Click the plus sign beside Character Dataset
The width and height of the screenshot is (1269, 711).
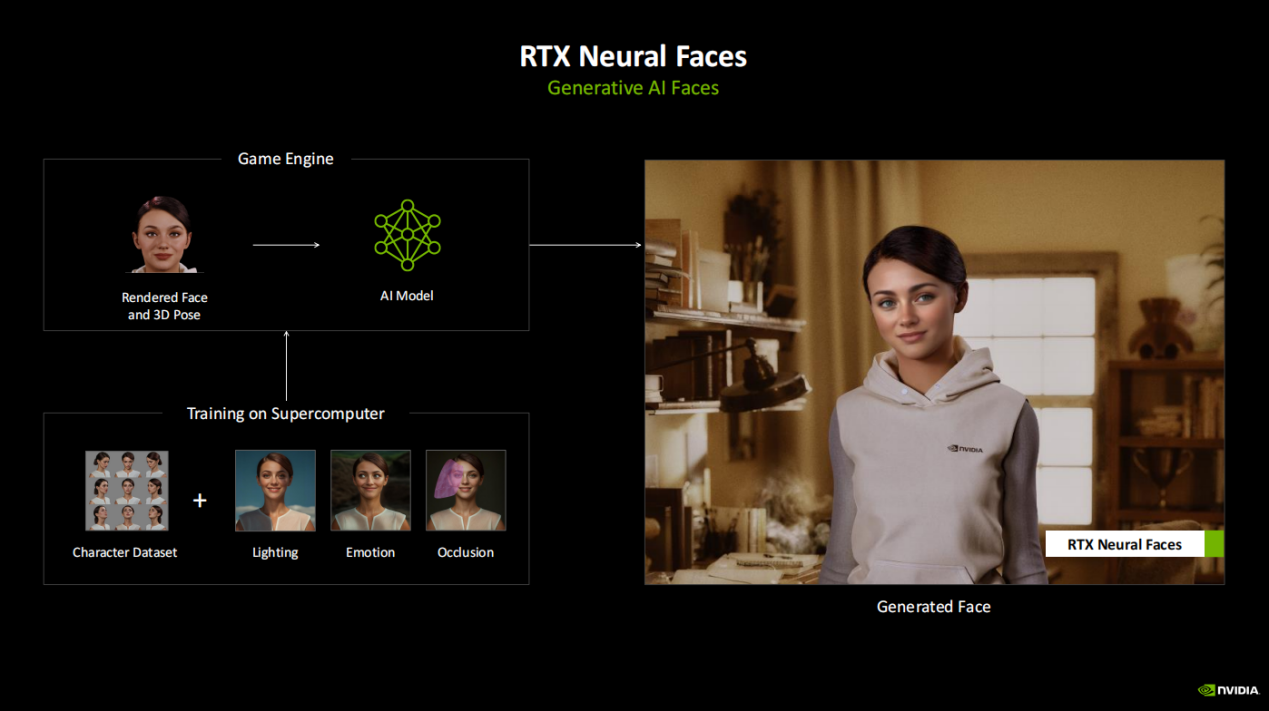200,500
